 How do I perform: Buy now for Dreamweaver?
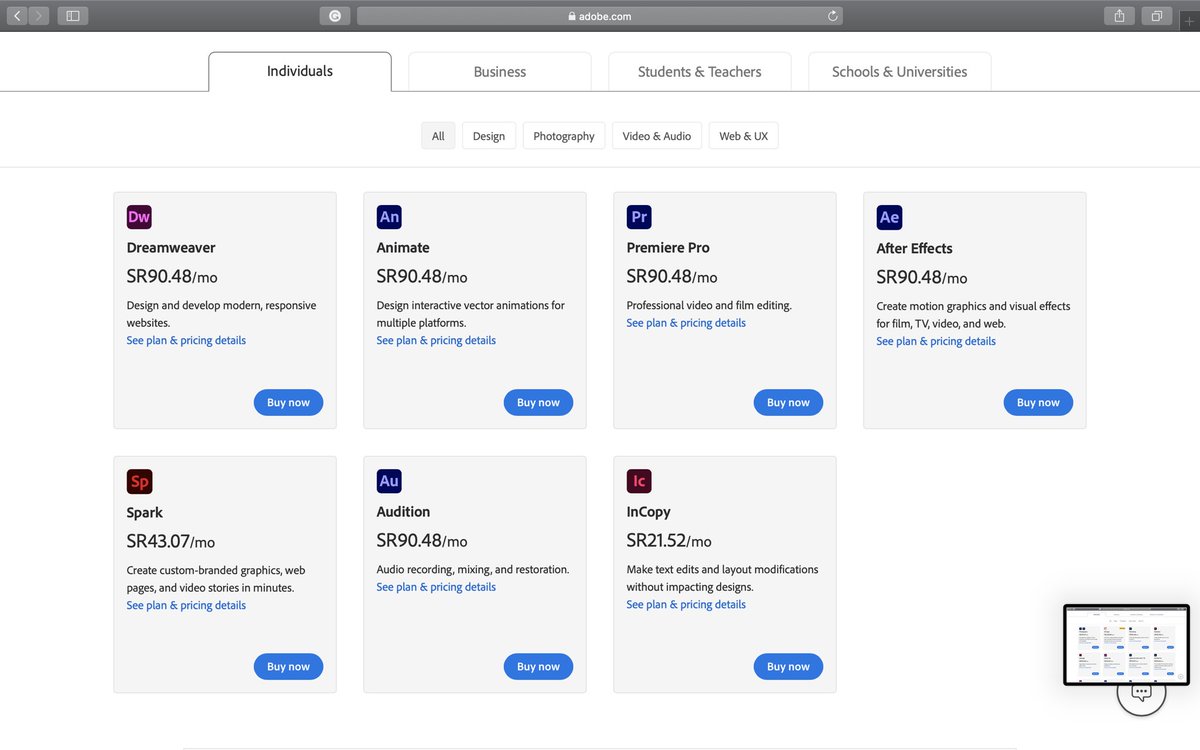click(288, 402)
